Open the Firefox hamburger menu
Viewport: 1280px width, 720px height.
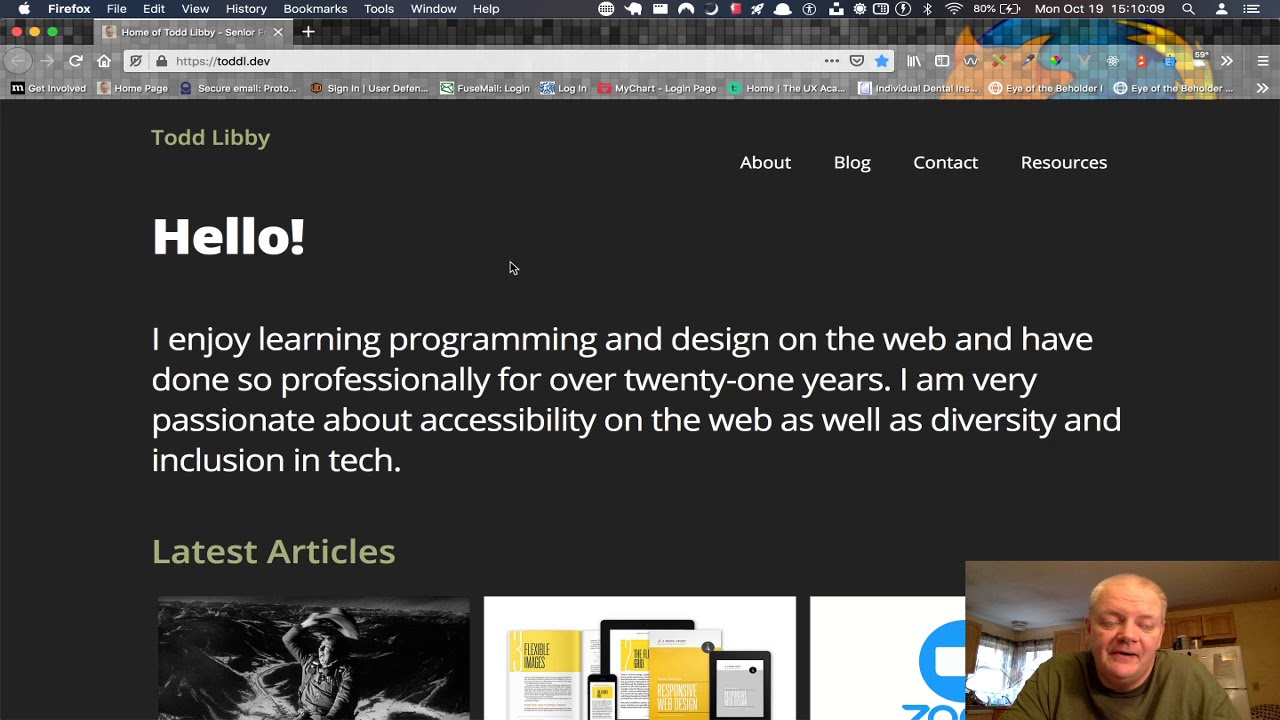1262,61
